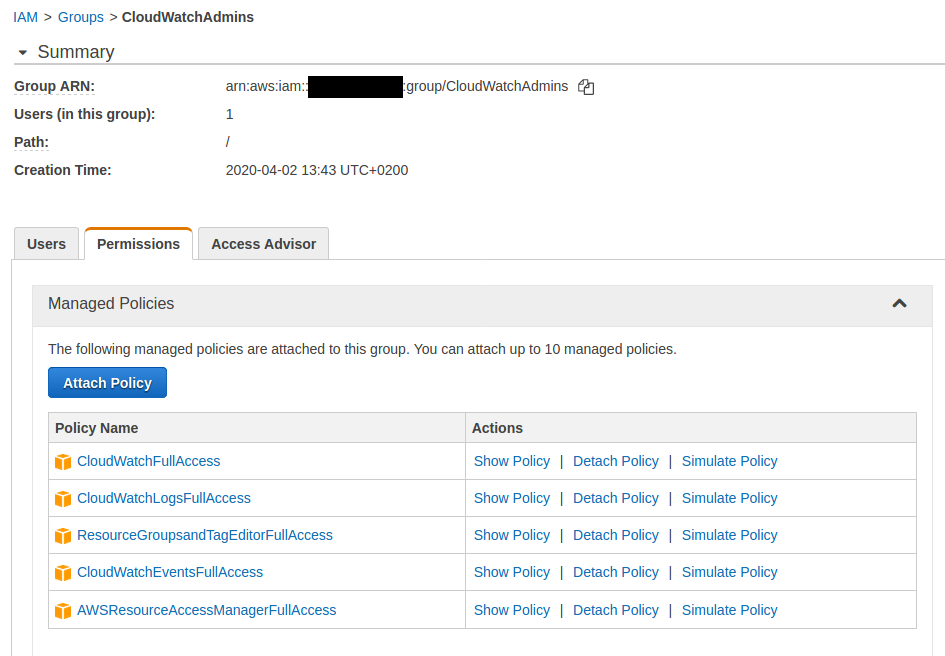Open the CloudWatchLogsFullAccess policy link
Viewport: 945px width, 656px height.
[x=164, y=498]
